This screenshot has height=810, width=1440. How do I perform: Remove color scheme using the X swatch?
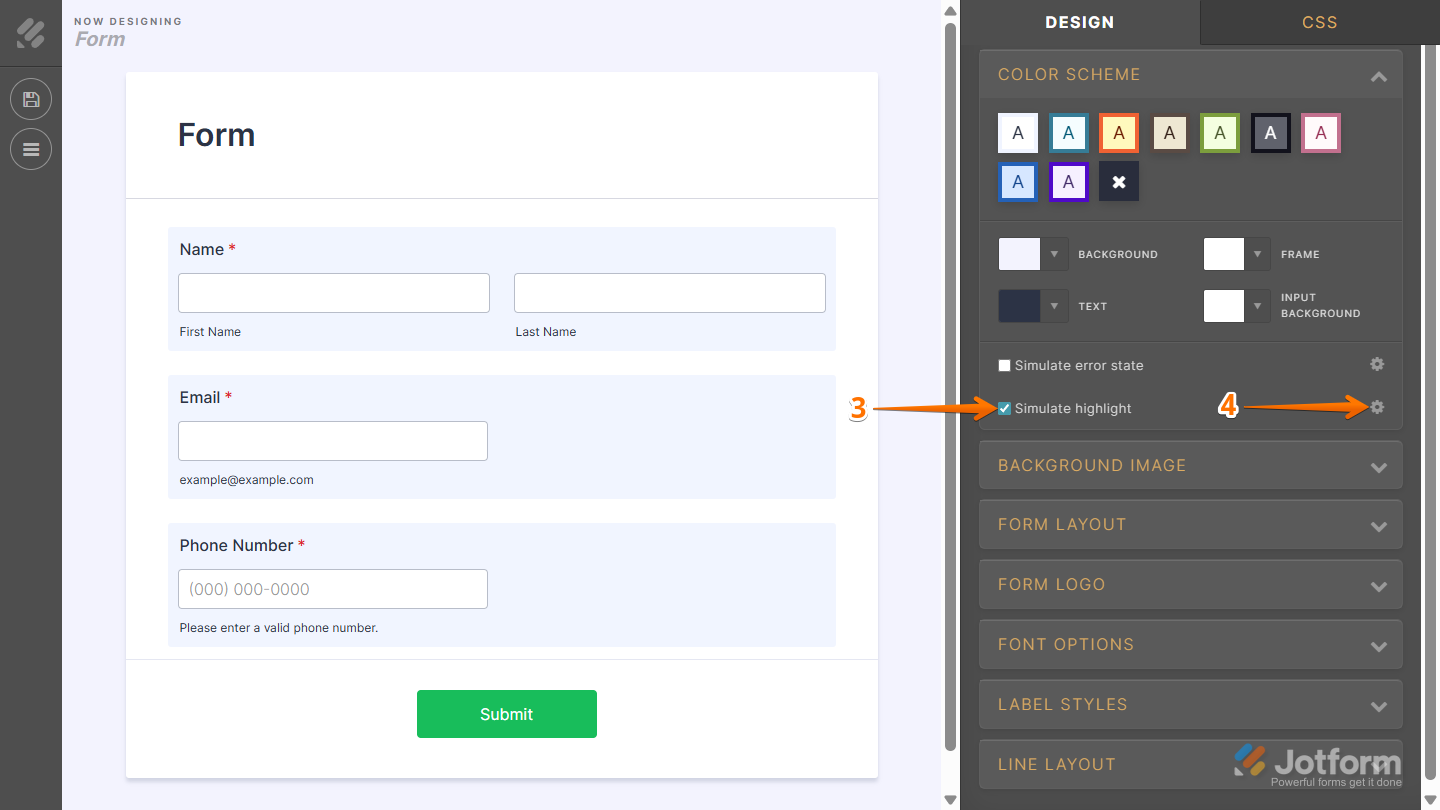point(1118,181)
